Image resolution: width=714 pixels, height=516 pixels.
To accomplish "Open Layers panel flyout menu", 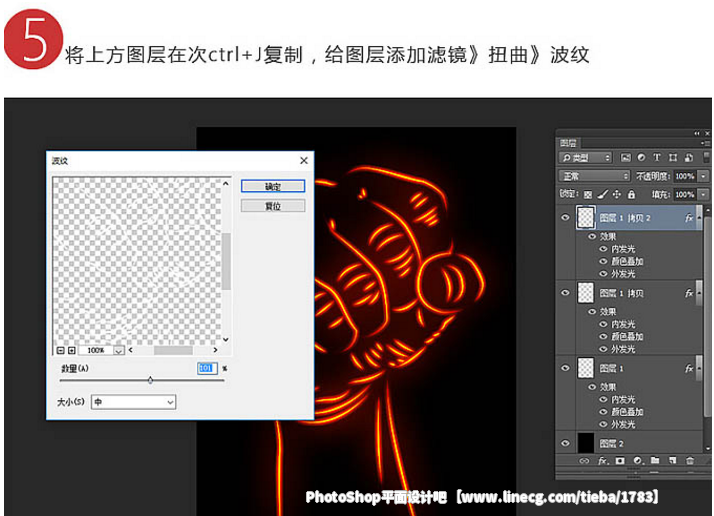I will point(705,143).
